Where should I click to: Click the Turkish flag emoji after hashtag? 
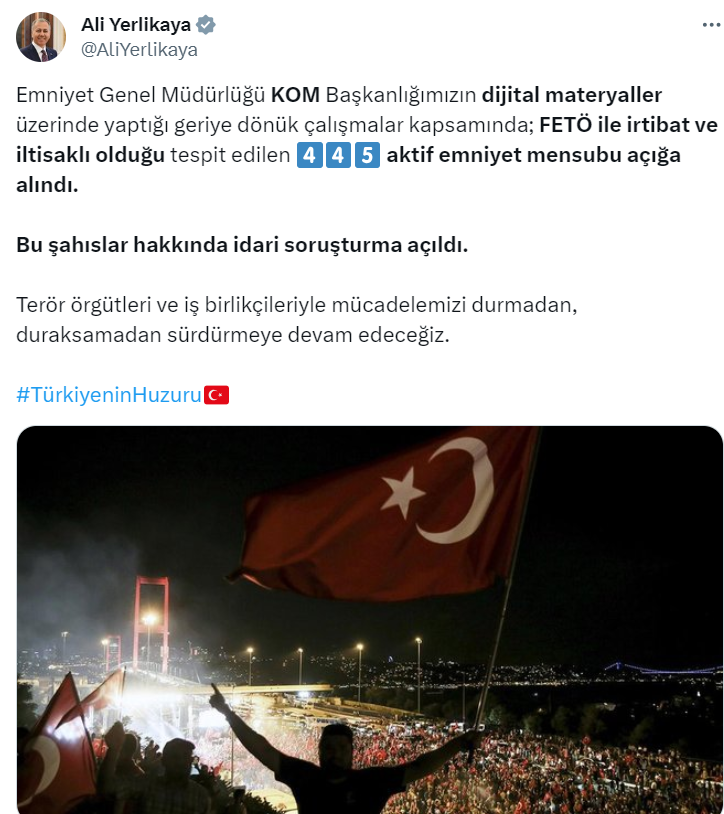click(216, 395)
